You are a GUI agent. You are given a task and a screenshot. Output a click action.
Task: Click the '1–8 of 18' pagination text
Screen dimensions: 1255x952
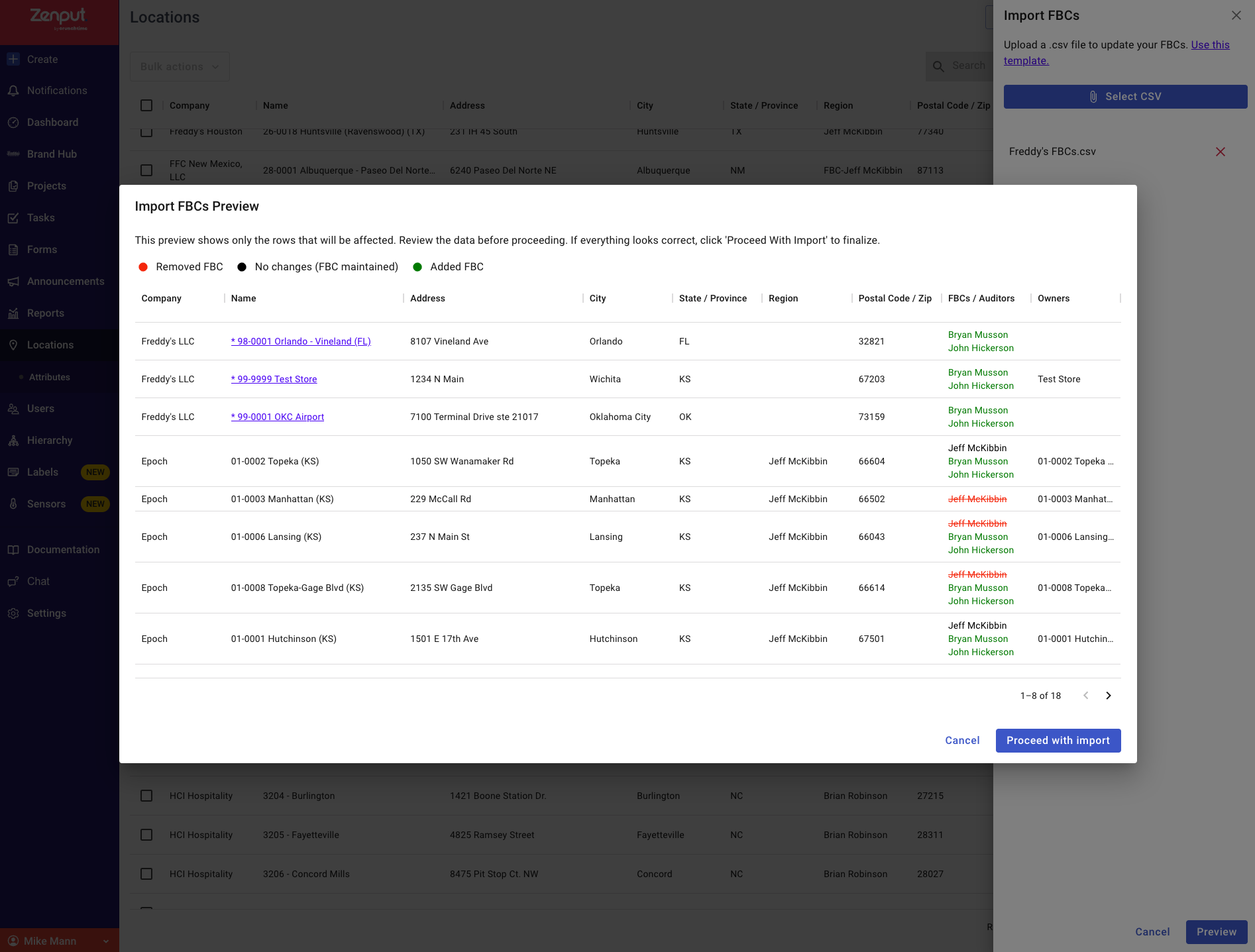point(1041,696)
